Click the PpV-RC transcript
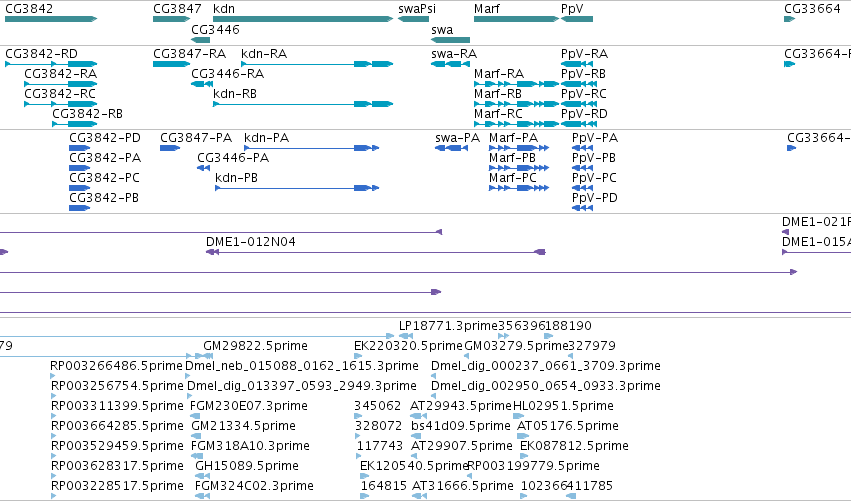The width and height of the screenshot is (851, 501). pos(579,104)
